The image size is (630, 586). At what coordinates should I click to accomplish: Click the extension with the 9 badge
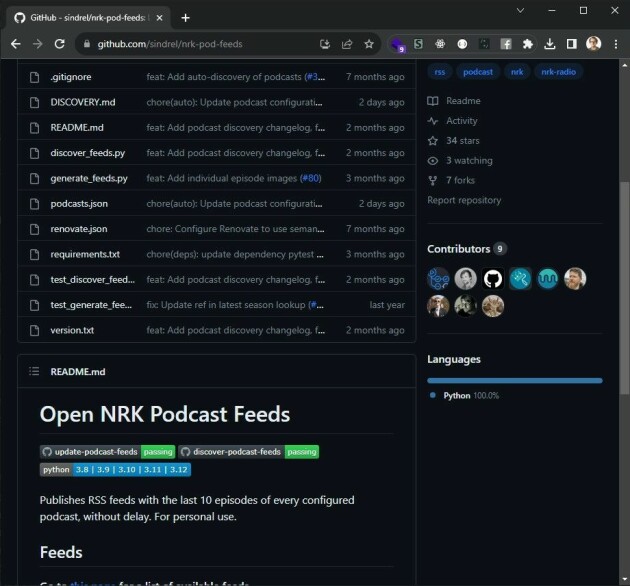tap(397, 45)
